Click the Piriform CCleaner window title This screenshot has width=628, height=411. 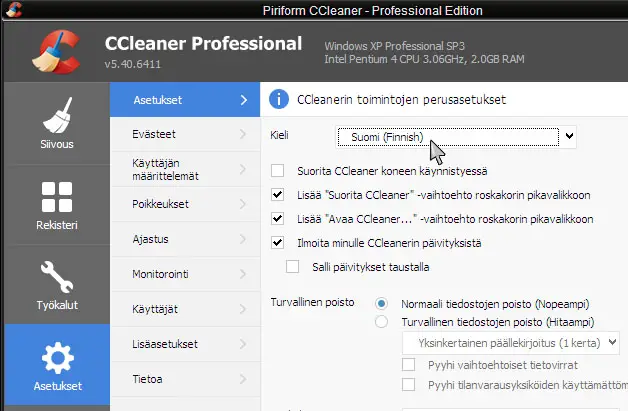(x=372, y=10)
